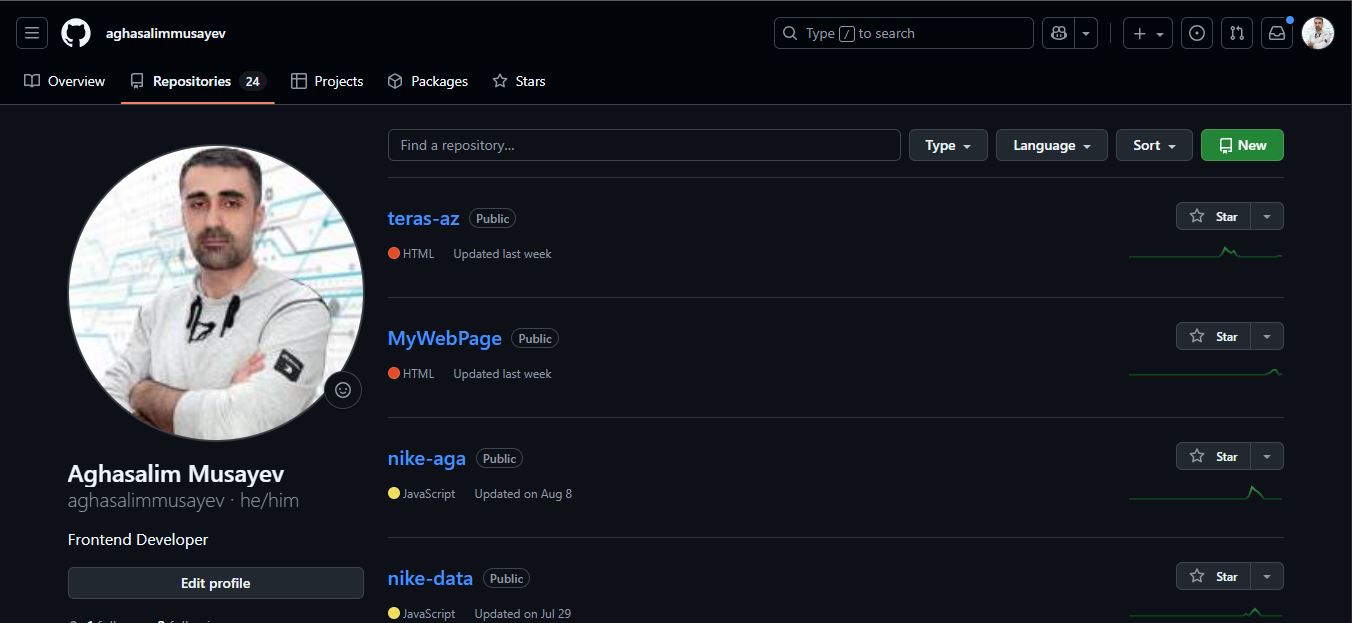Open the create new plus dropdown

click(x=1147, y=33)
